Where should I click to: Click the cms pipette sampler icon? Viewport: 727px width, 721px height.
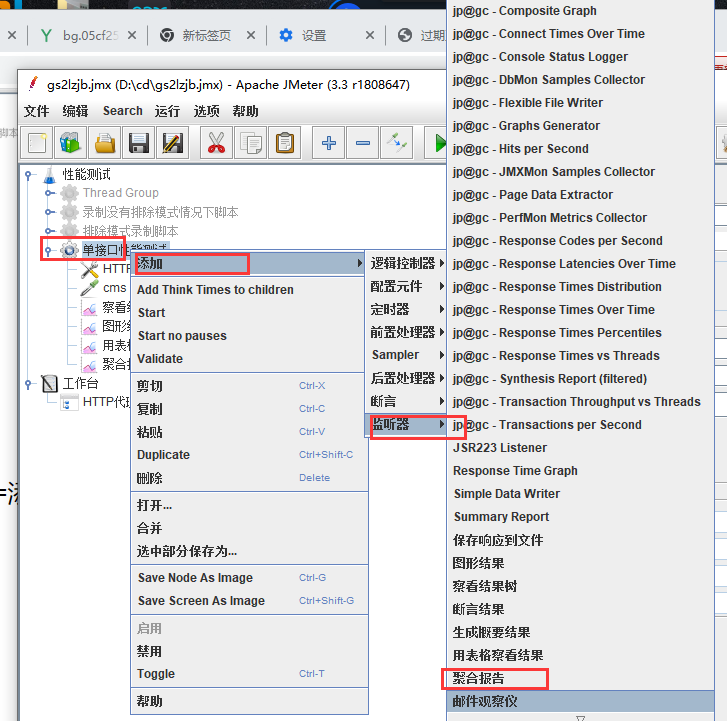[89, 288]
